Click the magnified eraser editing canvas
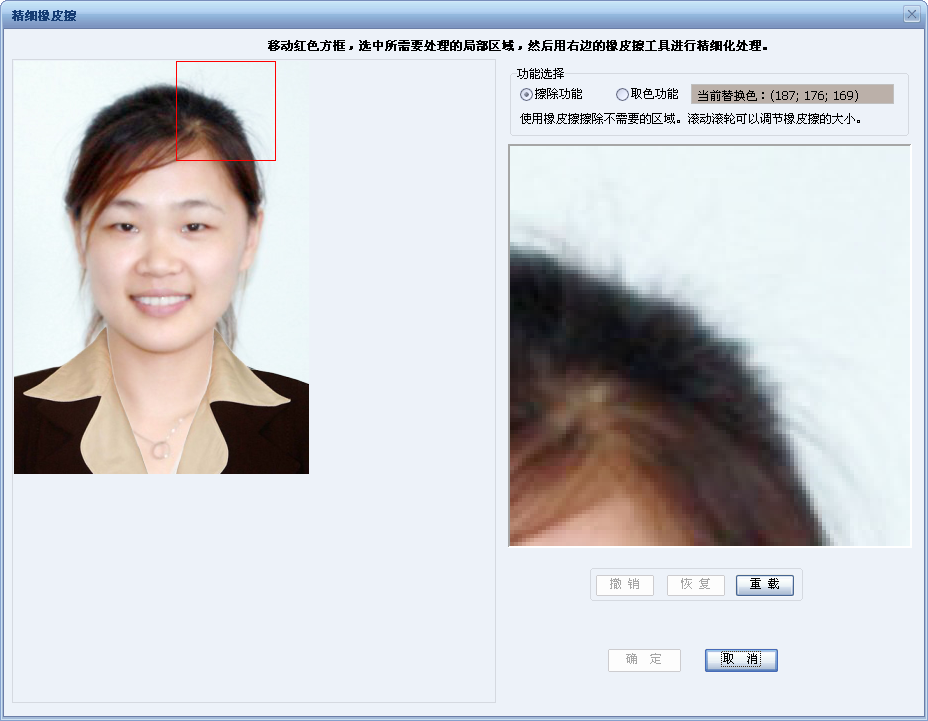 (x=710, y=346)
